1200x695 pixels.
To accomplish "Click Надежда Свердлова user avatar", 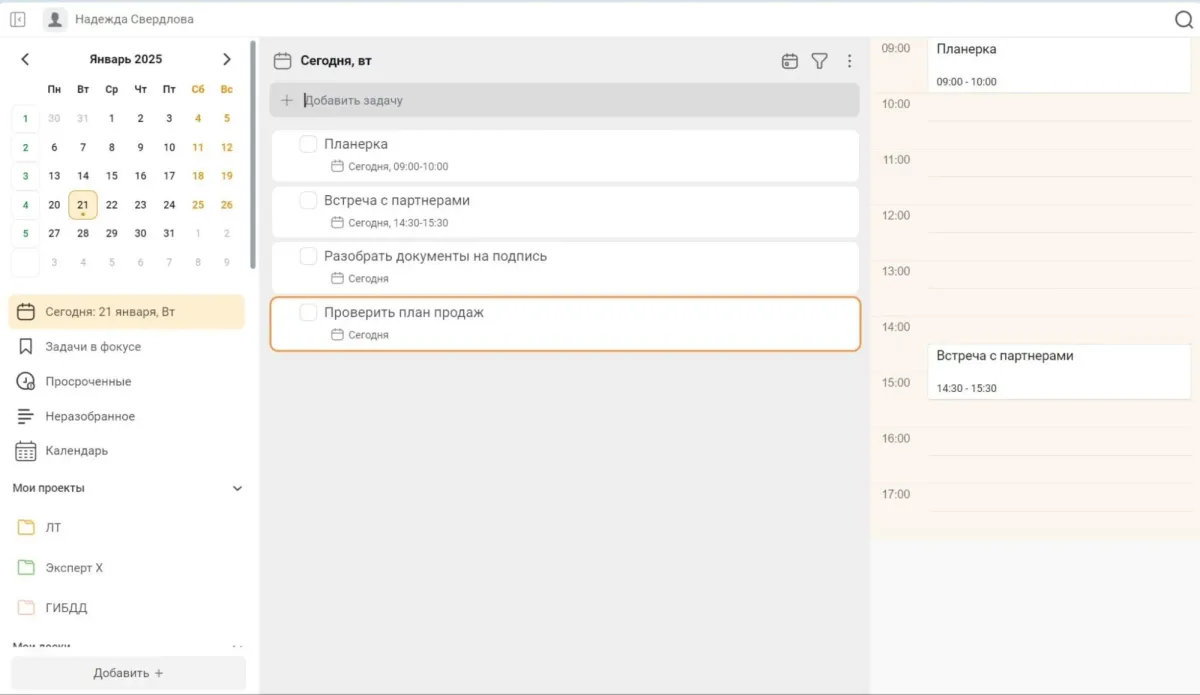I will coord(56,19).
